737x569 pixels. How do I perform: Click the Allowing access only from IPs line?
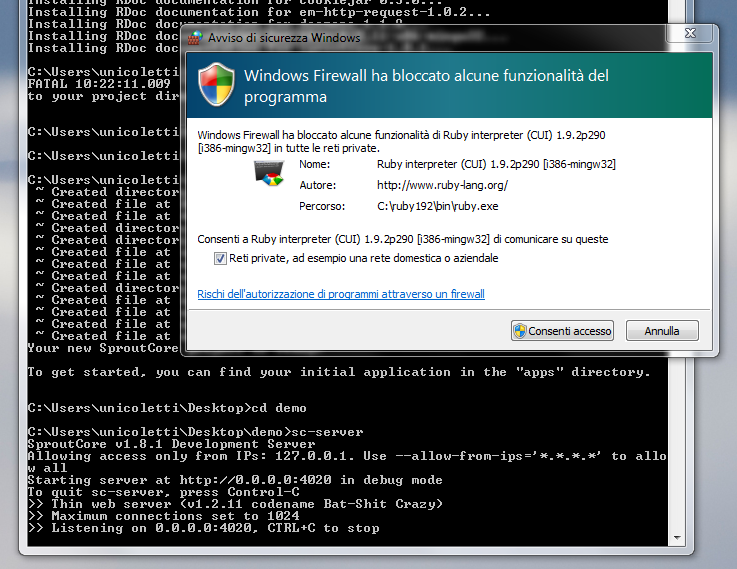[x=347, y=462]
